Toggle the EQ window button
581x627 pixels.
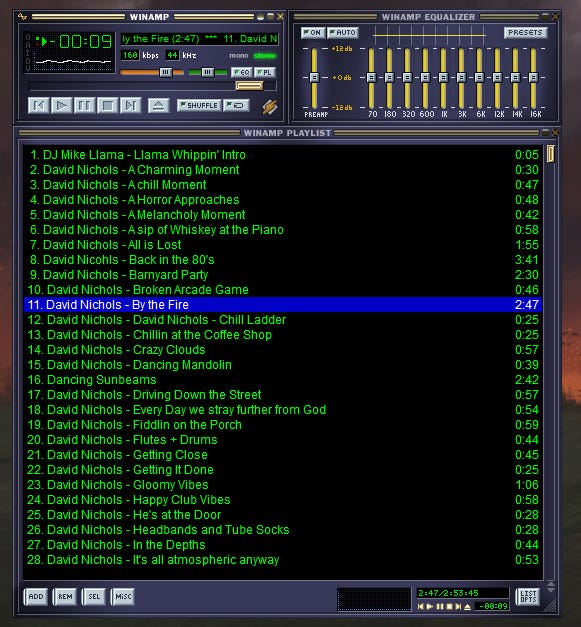pyautogui.click(x=241, y=72)
